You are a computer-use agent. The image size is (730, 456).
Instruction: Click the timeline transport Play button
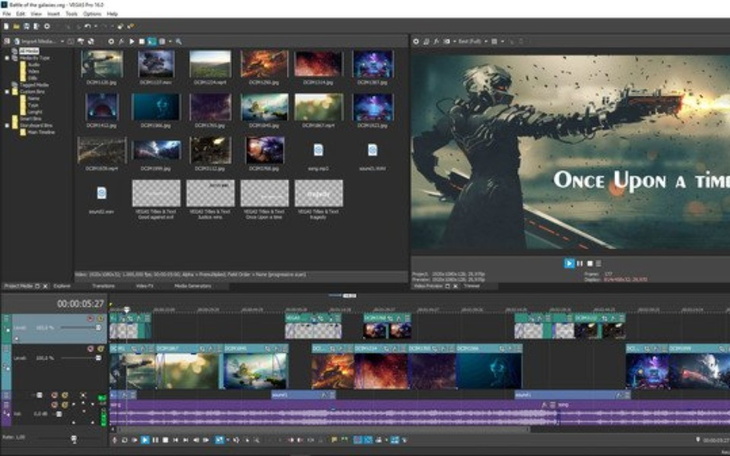[x=145, y=440]
